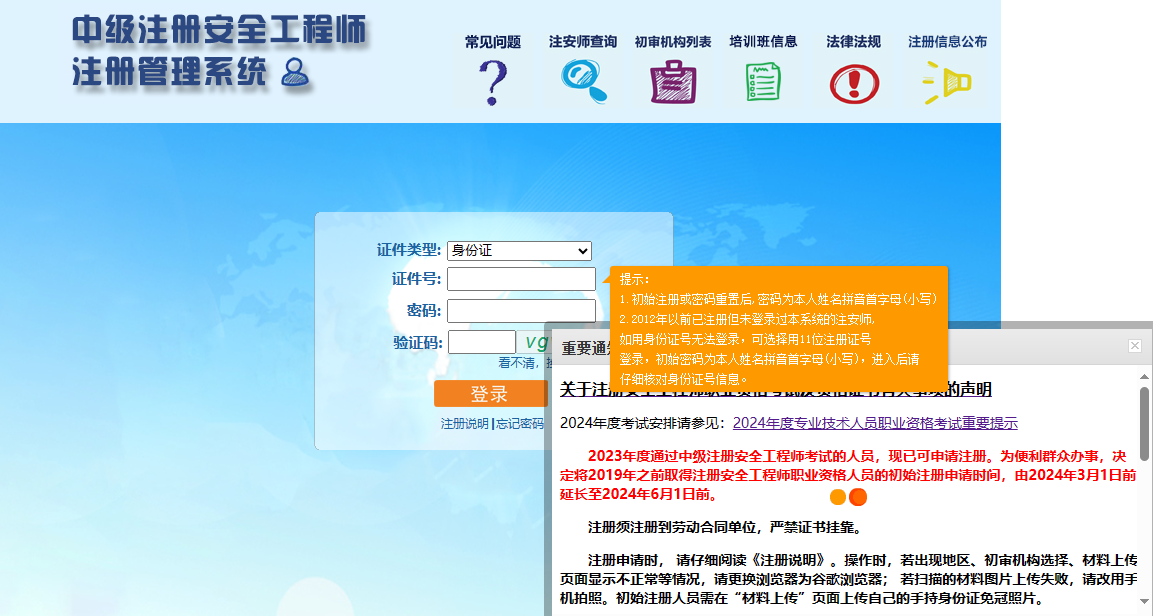Click the text 注册须注册到劳动合同单位，严禁证书挂靠
The image size is (1153, 616).
pos(724,527)
